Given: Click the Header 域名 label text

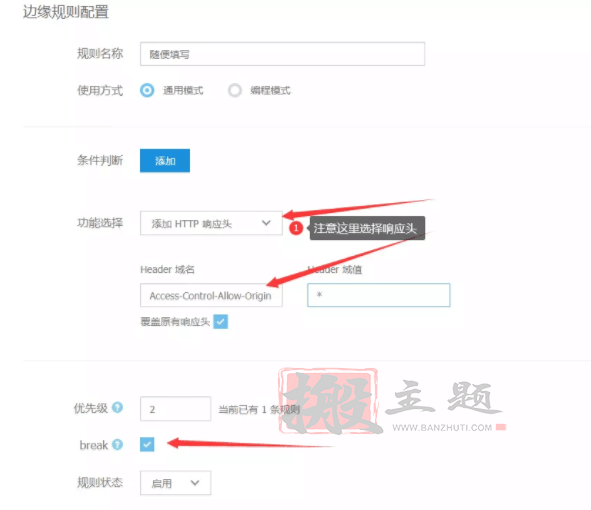Looking at the screenshot, I should [x=167, y=270].
